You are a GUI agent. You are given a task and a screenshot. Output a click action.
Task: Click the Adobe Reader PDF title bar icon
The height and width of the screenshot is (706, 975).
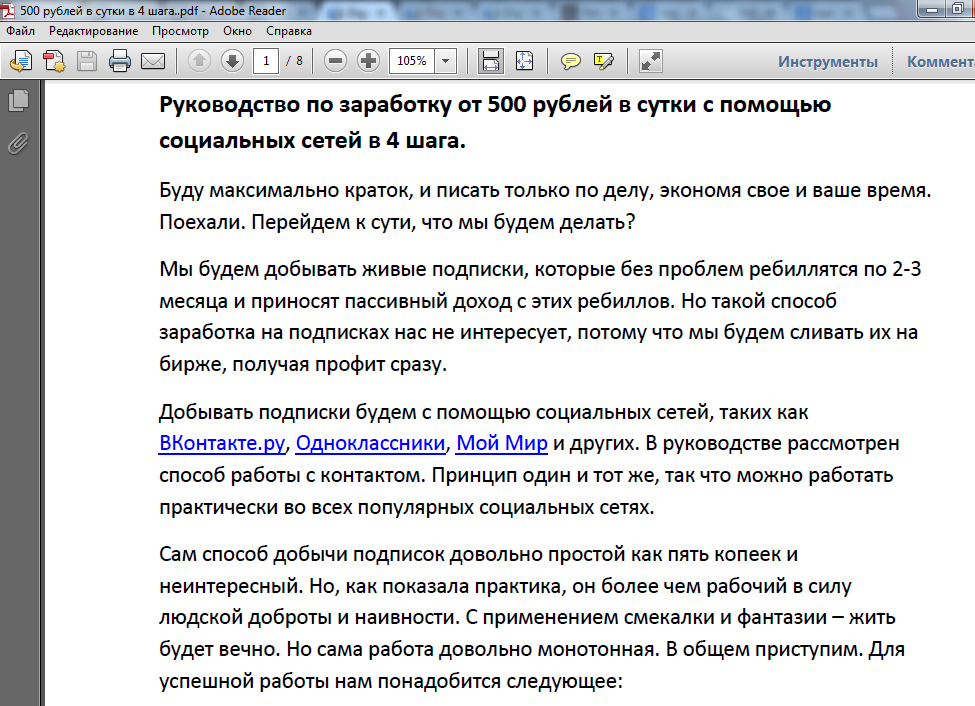click(9, 11)
